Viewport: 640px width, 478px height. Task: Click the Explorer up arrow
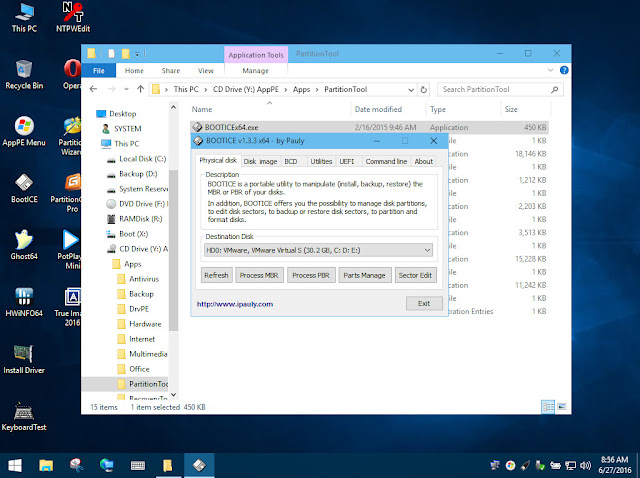(x=140, y=89)
